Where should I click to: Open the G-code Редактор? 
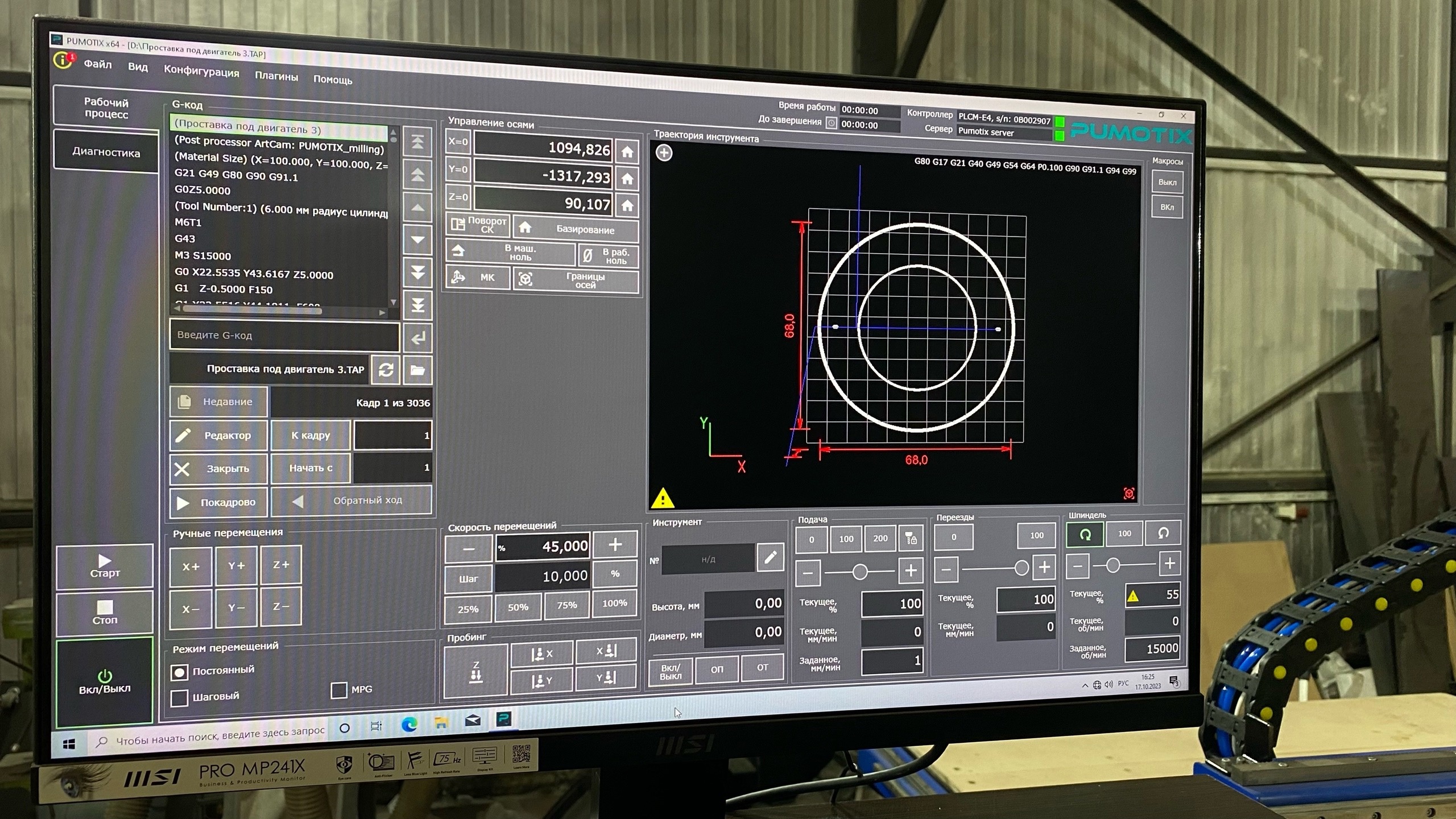pos(218,436)
